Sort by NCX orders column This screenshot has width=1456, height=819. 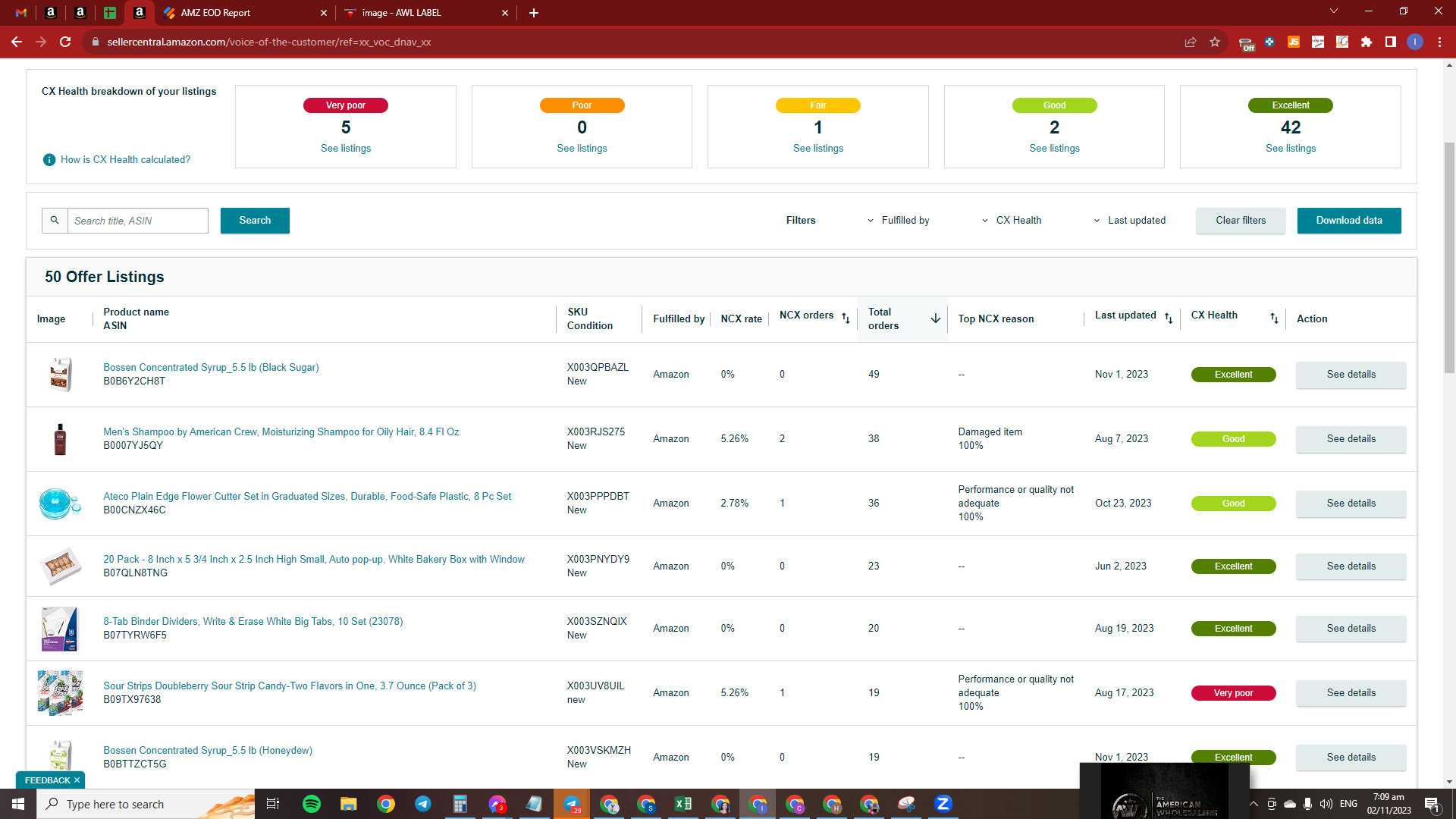(x=846, y=318)
